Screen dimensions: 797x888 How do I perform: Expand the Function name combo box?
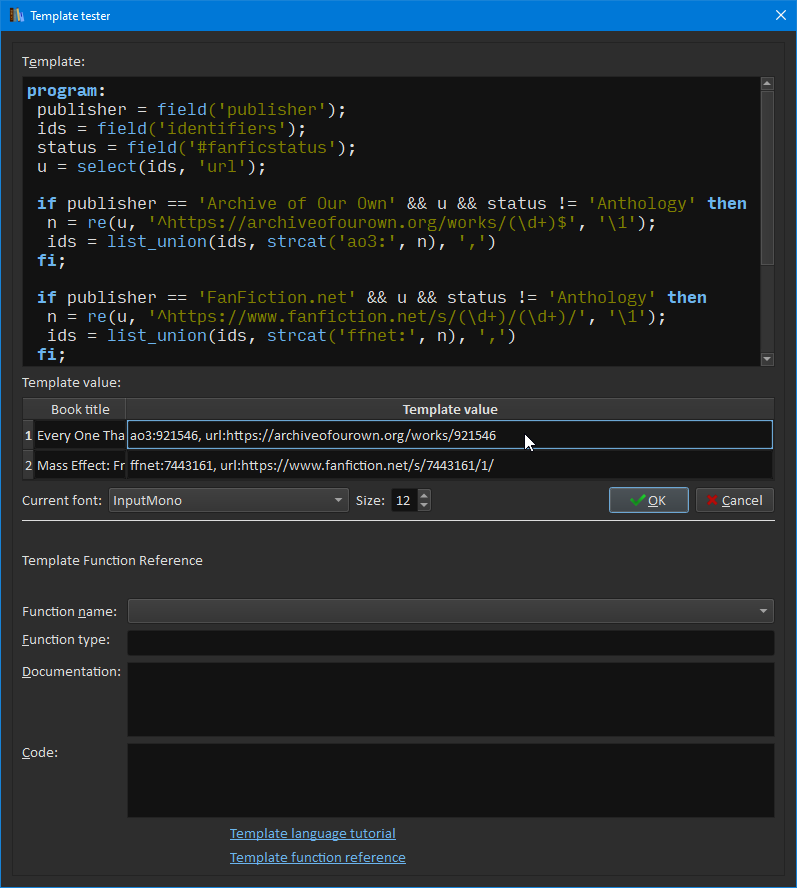[x=450, y=611]
